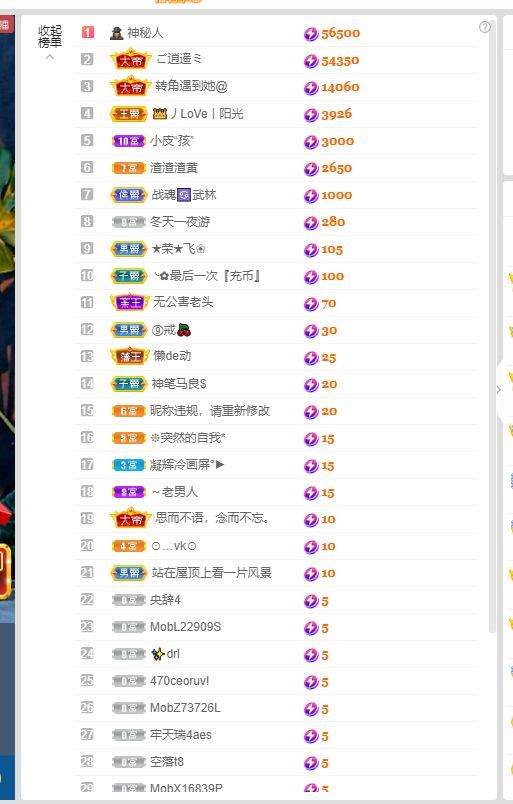
Task: Select the 10富 badge of 小皮°孩°
Action: click(x=129, y=141)
